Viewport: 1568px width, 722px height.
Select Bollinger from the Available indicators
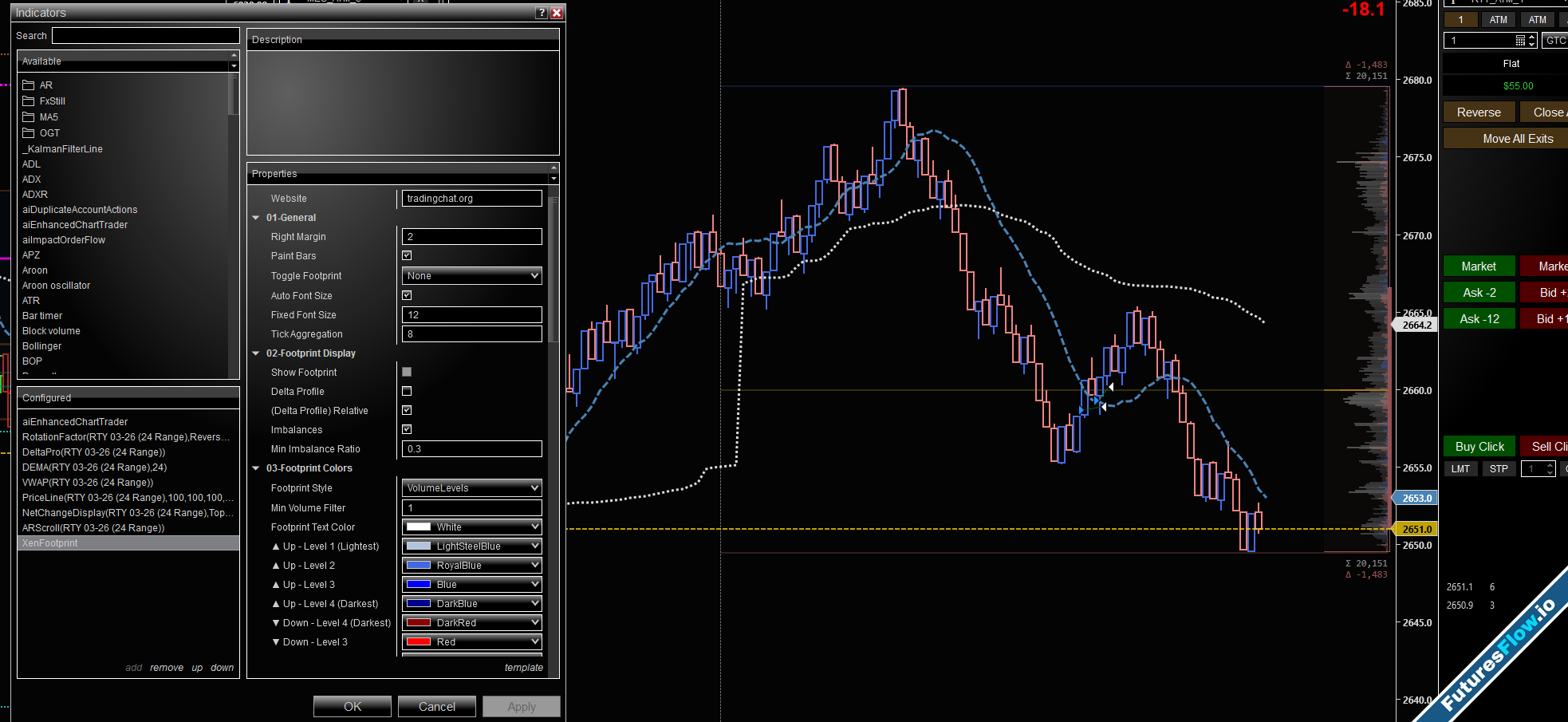point(42,346)
